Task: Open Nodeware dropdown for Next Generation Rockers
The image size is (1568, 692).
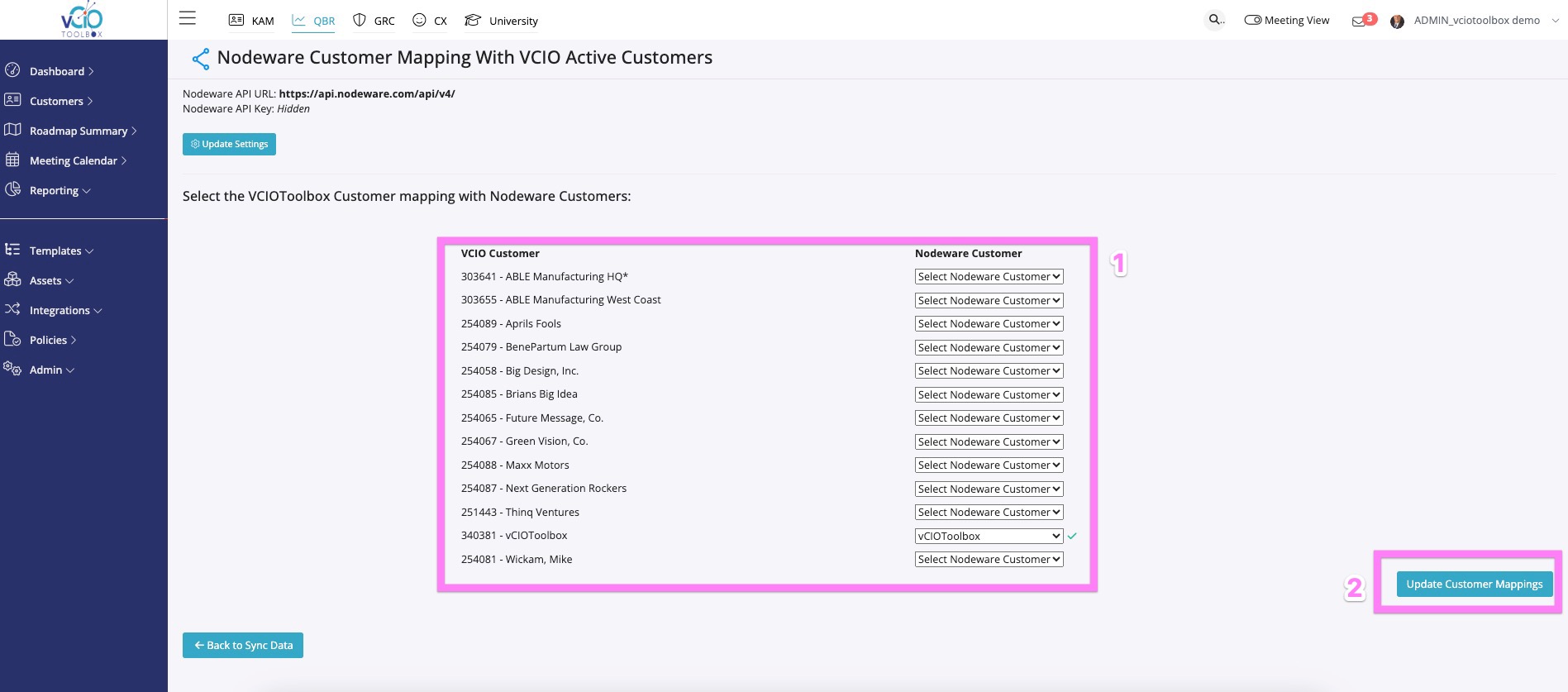Action: [989, 489]
